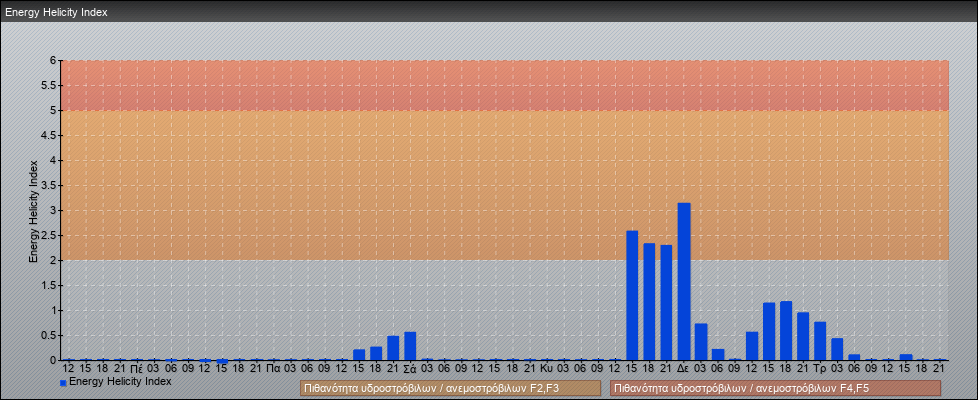
Task: Click the 03 bar right after Δε
Action: (700, 342)
